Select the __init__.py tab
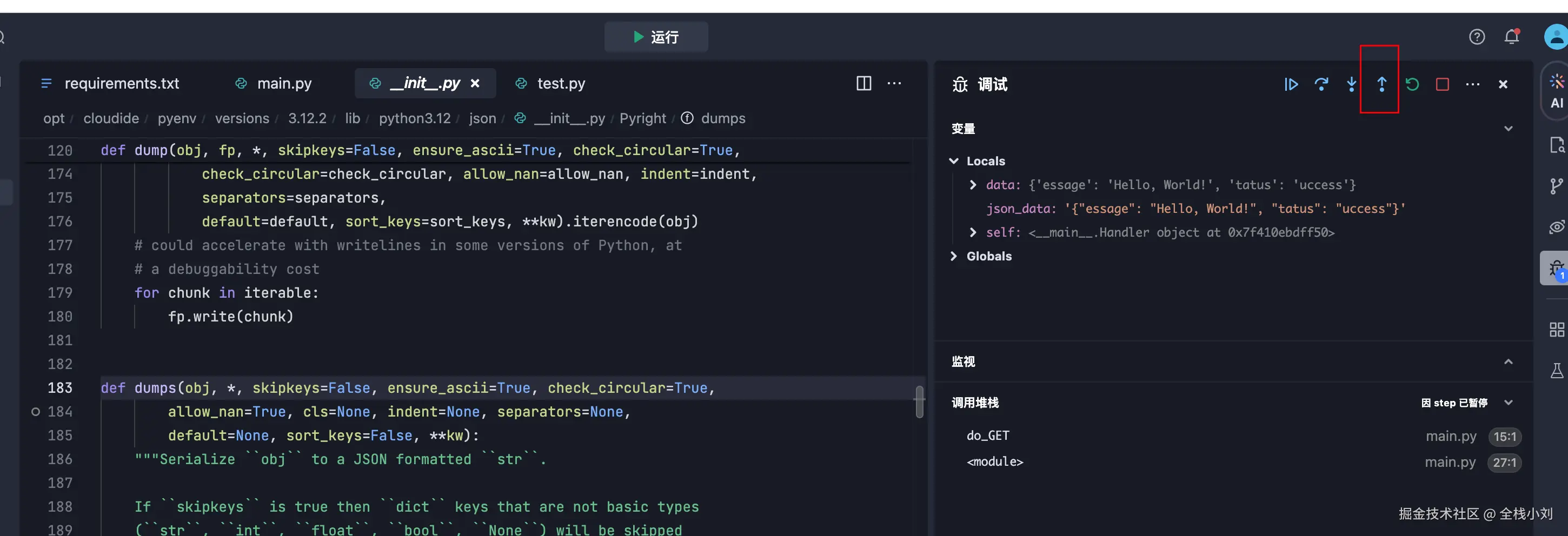Viewport: 1568px width, 536px height. pos(425,83)
